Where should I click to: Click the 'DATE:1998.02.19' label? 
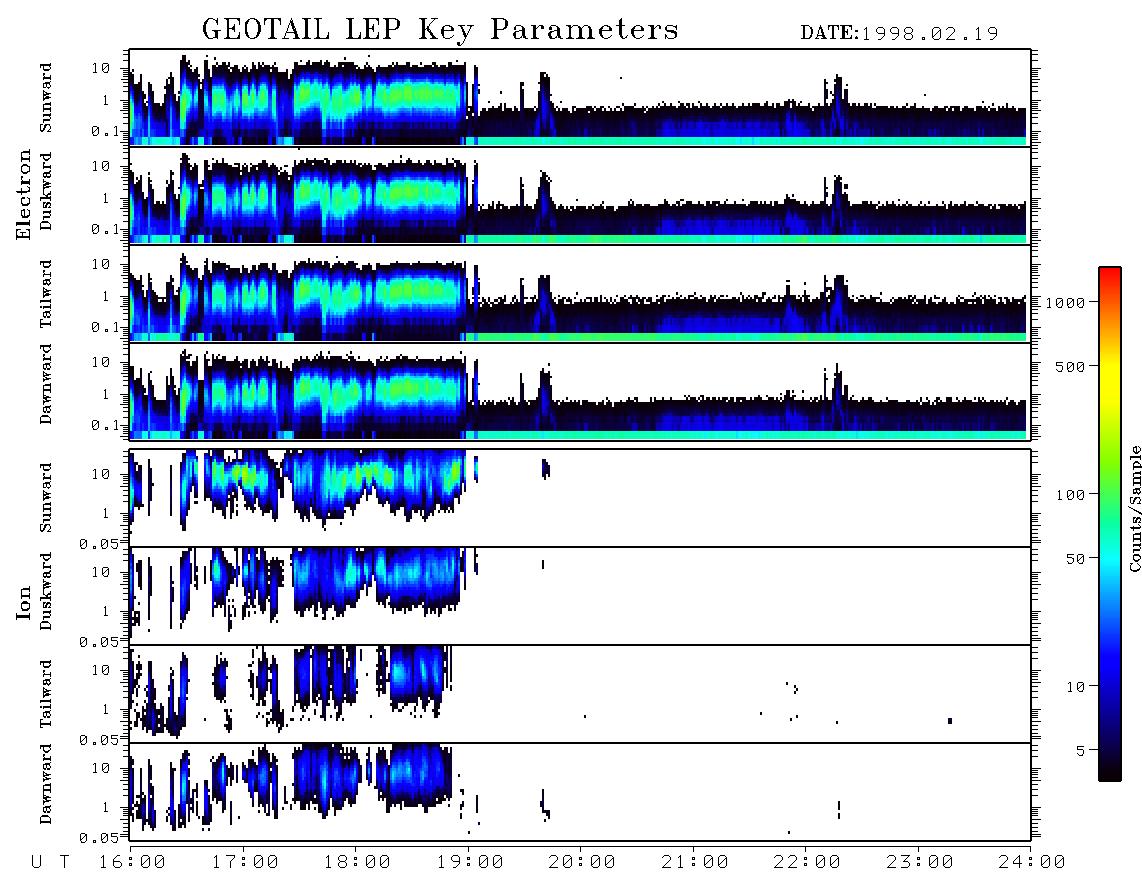(899, 33)
